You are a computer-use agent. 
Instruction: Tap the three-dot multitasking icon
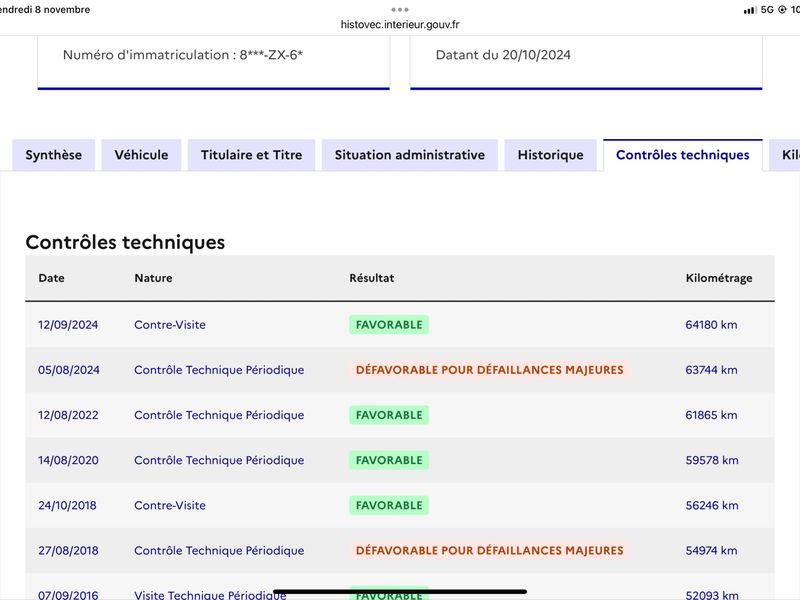tap(400, 10)
